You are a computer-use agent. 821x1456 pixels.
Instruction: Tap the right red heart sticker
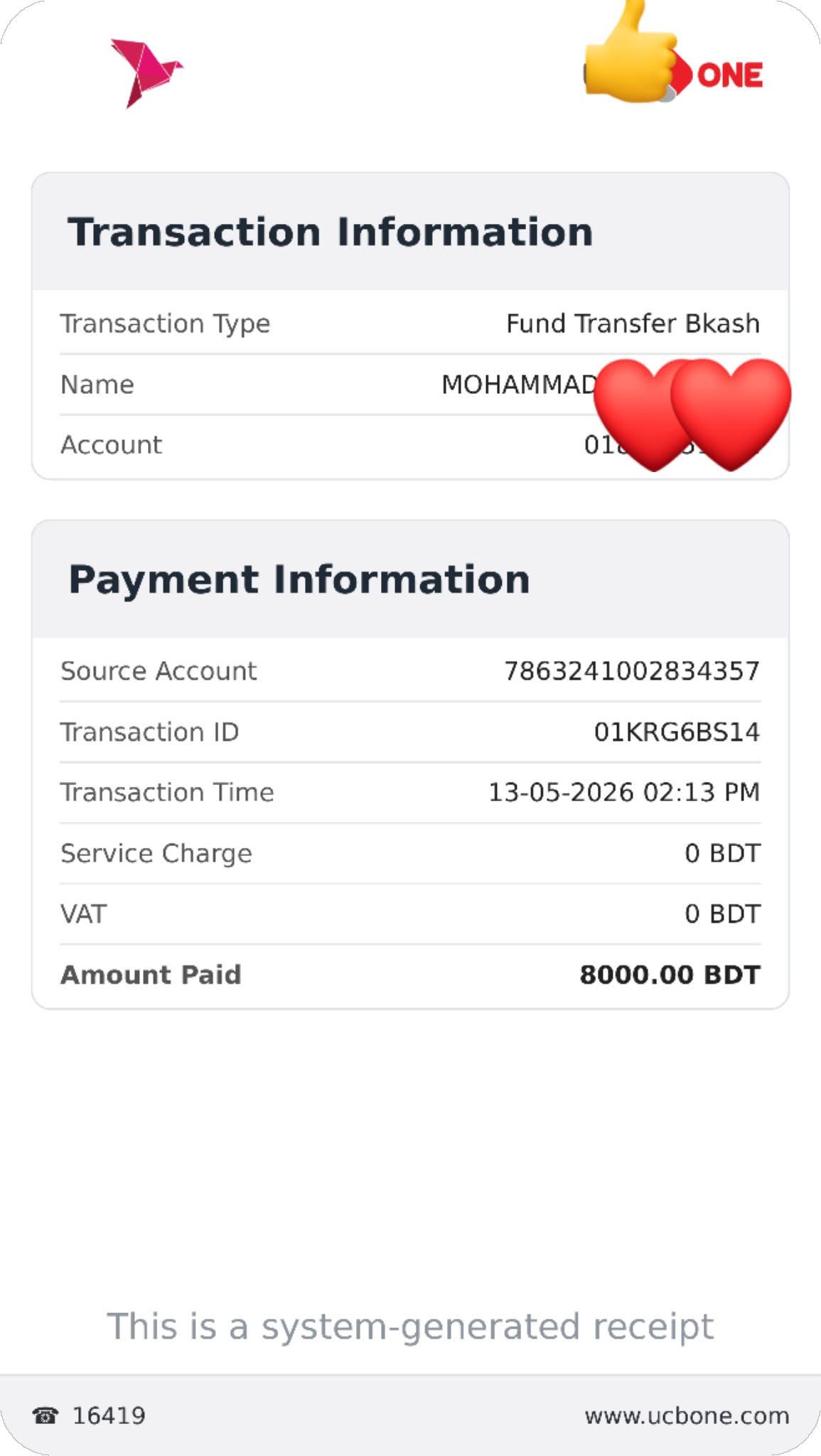click(x=731, y=414)
